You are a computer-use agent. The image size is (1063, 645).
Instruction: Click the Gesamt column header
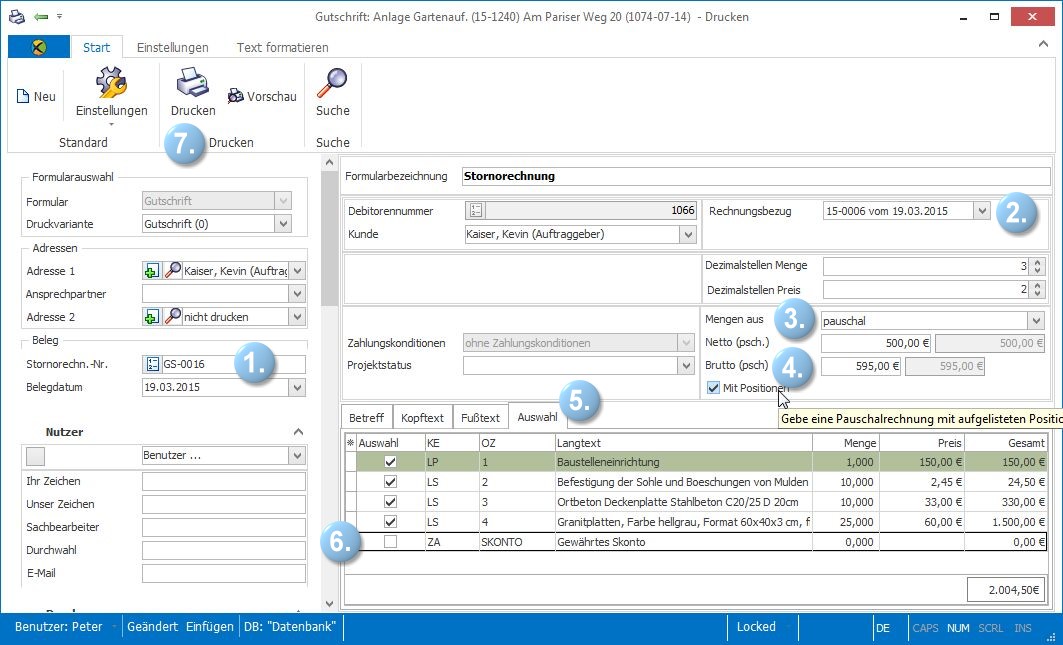1006,443
